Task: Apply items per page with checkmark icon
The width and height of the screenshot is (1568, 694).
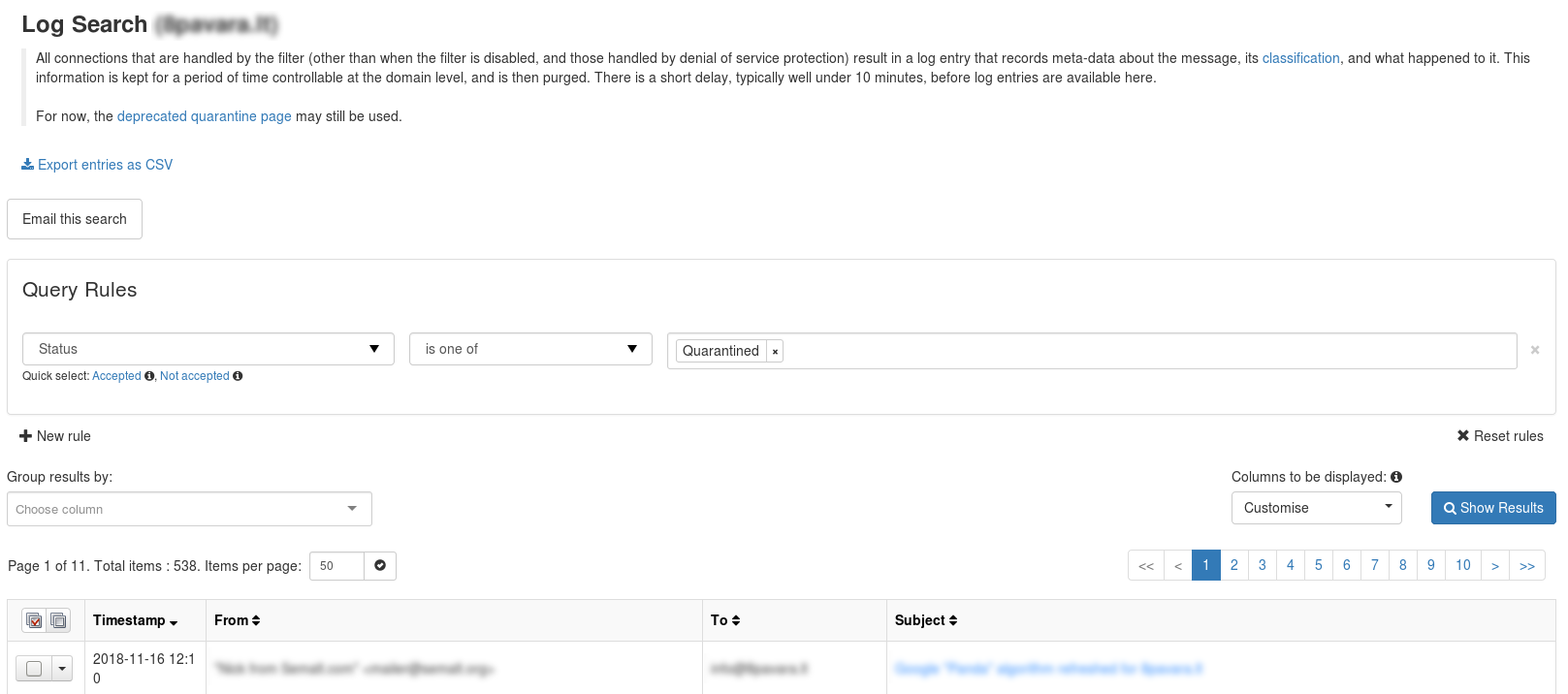Action: tap(380, 566)
